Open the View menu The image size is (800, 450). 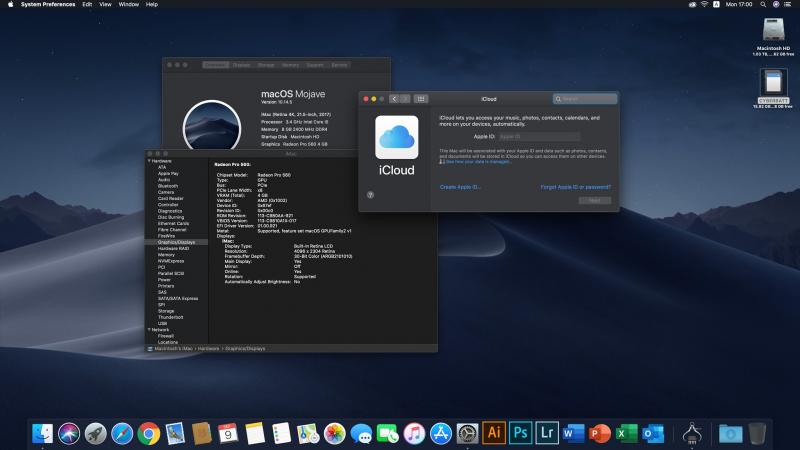coord(105,4)
